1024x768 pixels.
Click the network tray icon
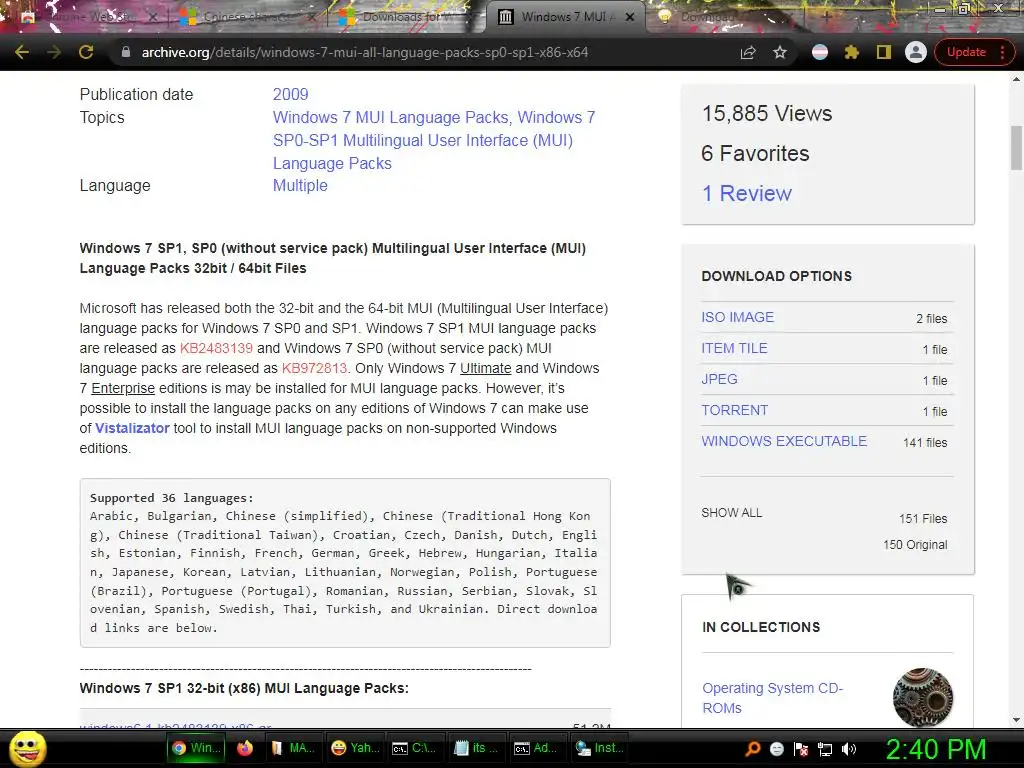(x=825, y=749)
